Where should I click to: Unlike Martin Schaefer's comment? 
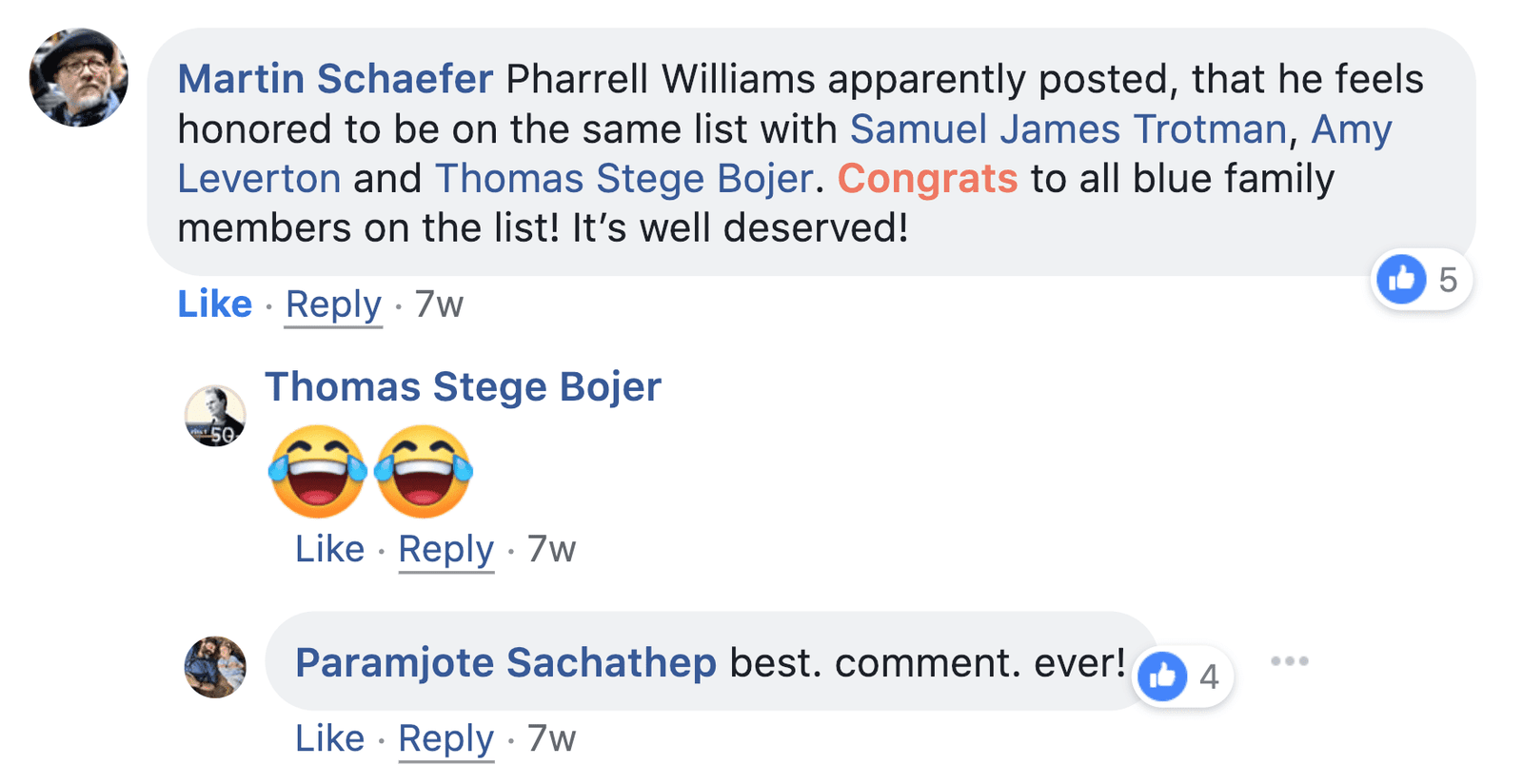pyautogui.click(x=215, y=304)
